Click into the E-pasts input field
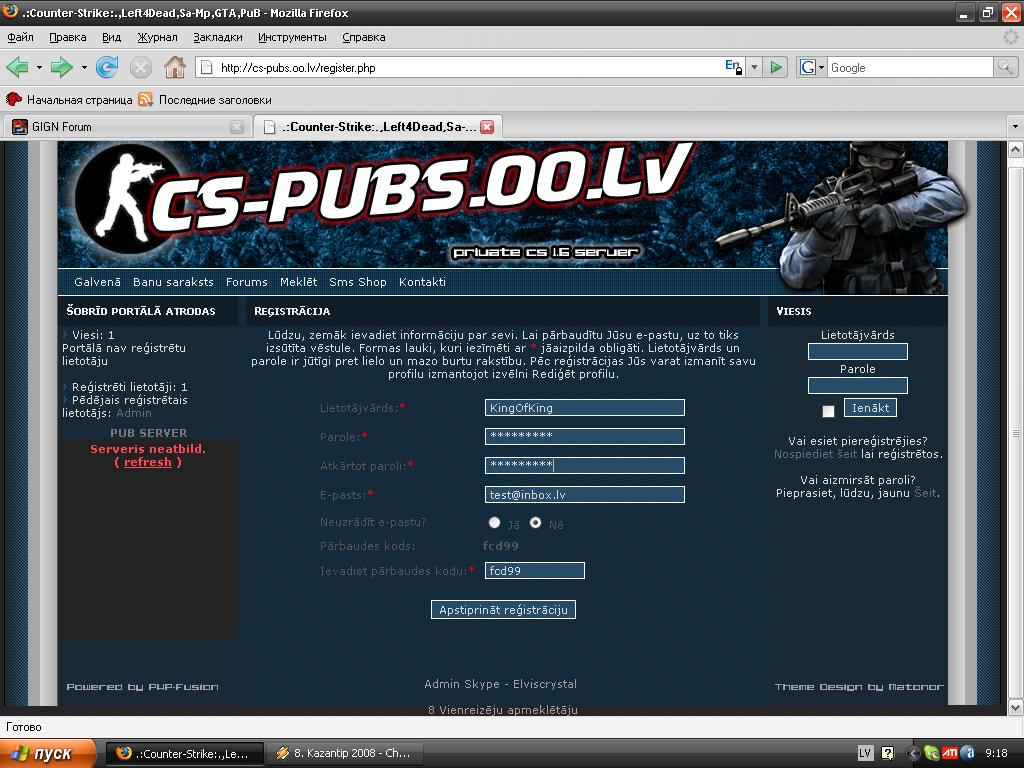The image size is (1024, 768). click(x=584, y=494)
